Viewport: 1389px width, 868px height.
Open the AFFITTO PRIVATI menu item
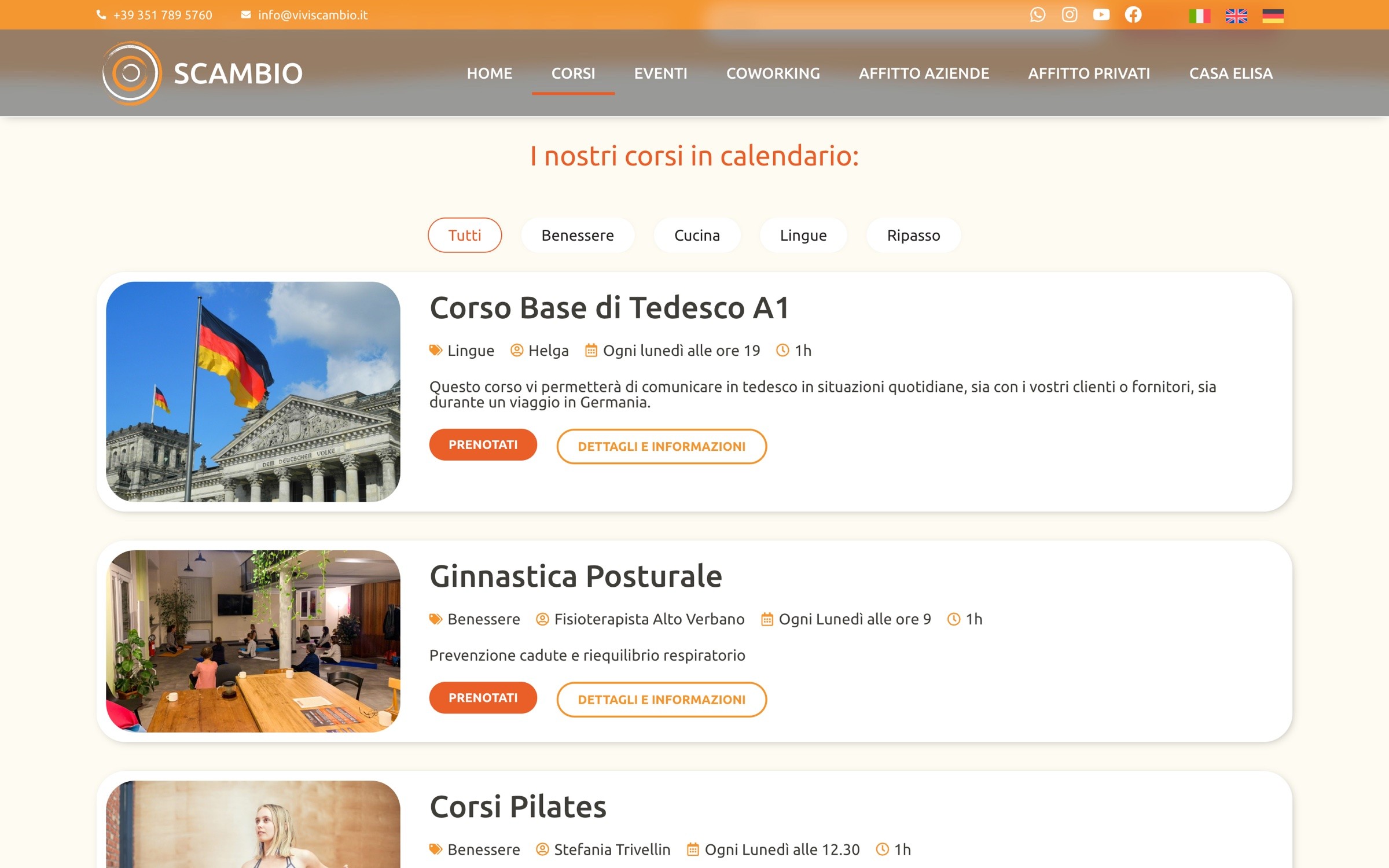(x=1089, y=73)
